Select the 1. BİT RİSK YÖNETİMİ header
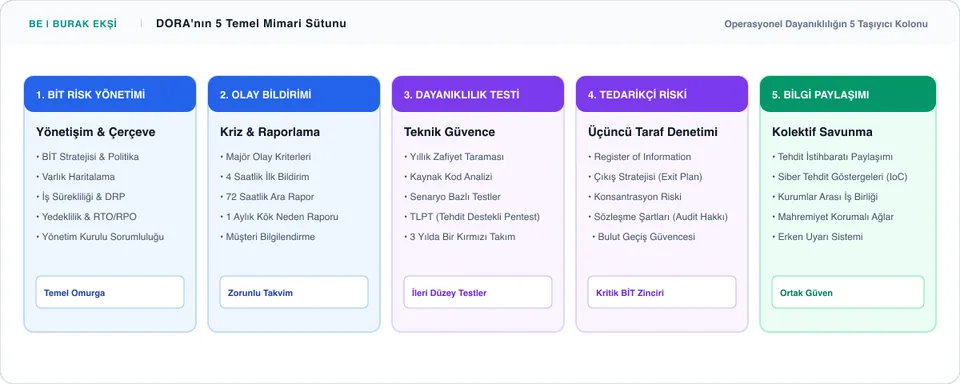 [x=110, y=94]
